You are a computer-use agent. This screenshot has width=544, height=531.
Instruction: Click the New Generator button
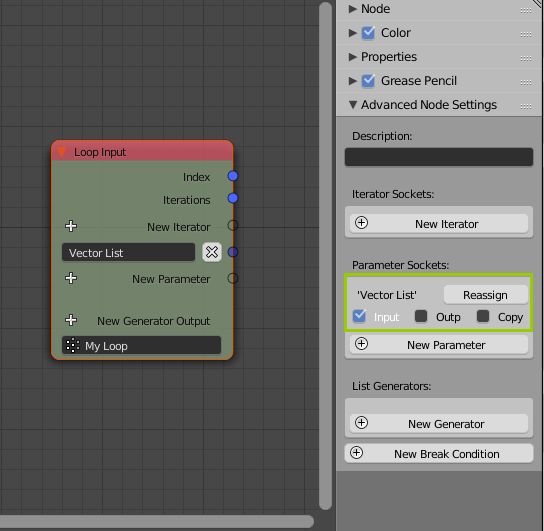(439, 423)
